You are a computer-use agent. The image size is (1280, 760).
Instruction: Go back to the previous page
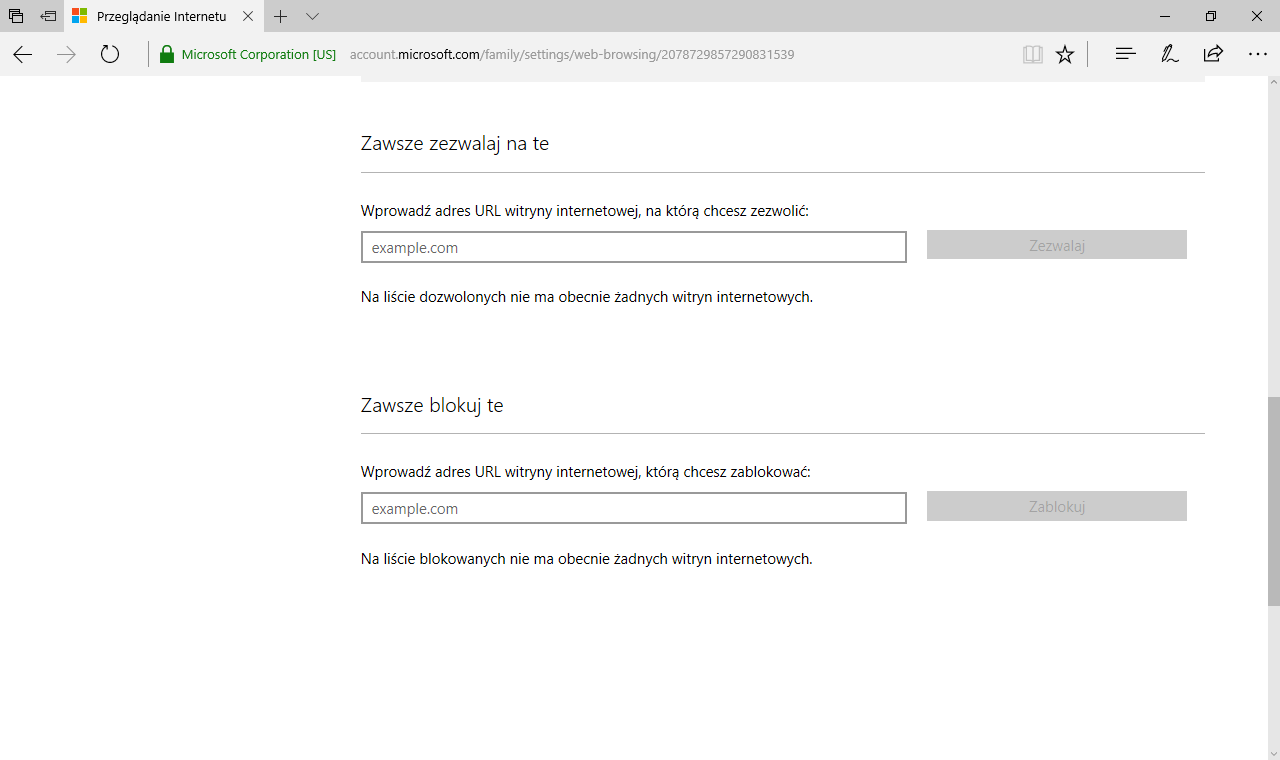coord(23,55)
